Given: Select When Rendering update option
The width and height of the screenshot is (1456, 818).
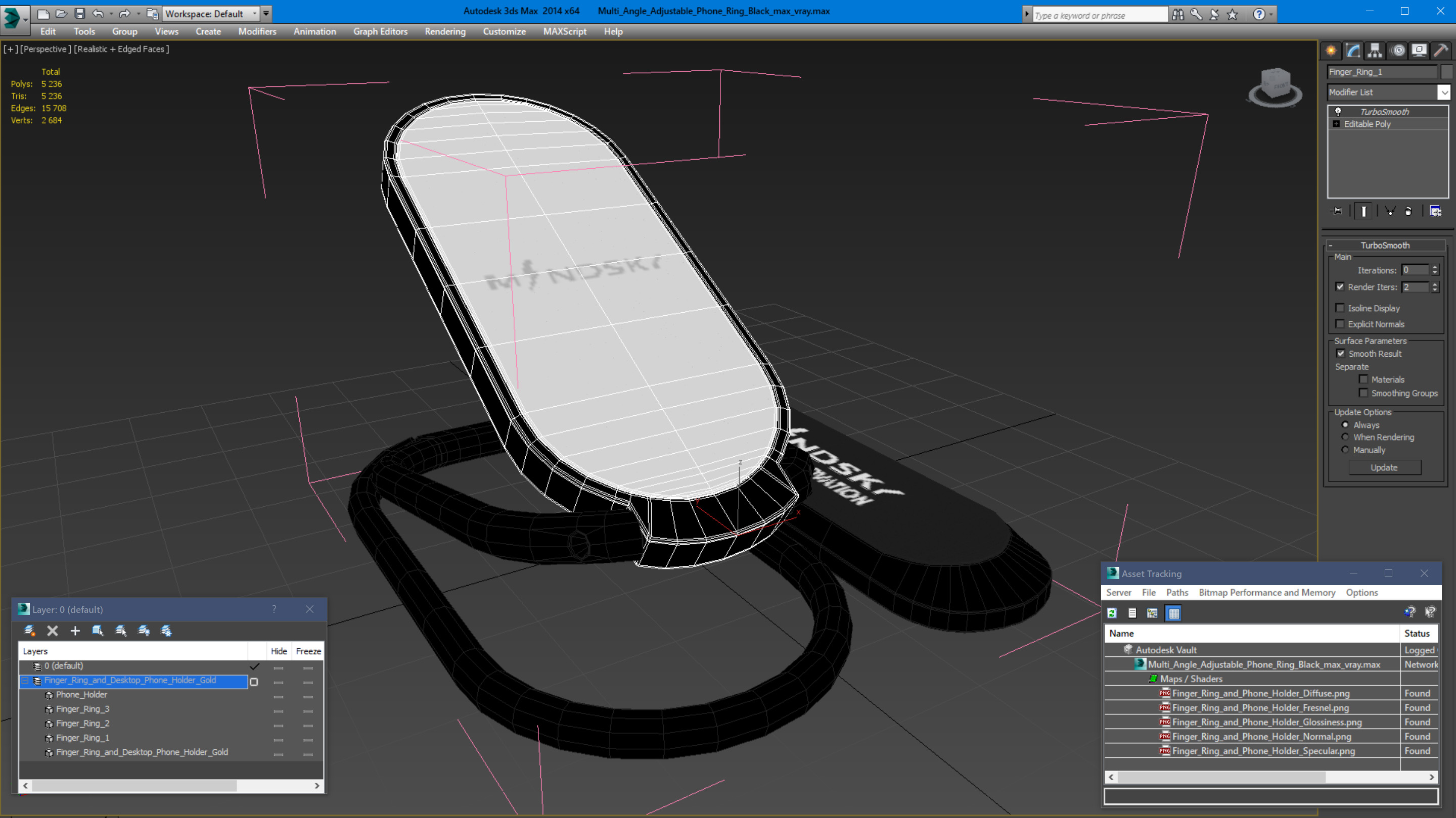Looking at the screenshot, I should 1345,437.
